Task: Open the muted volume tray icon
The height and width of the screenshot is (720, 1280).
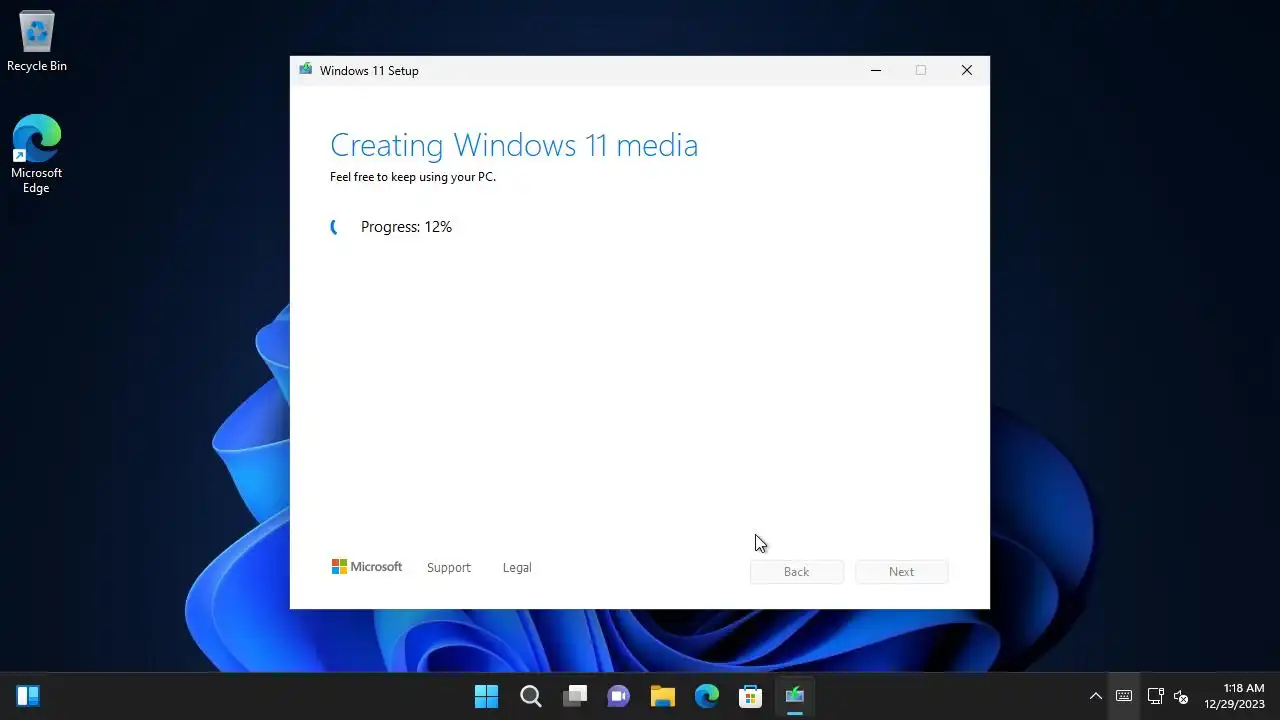Action: click(x=1181, y=696)
